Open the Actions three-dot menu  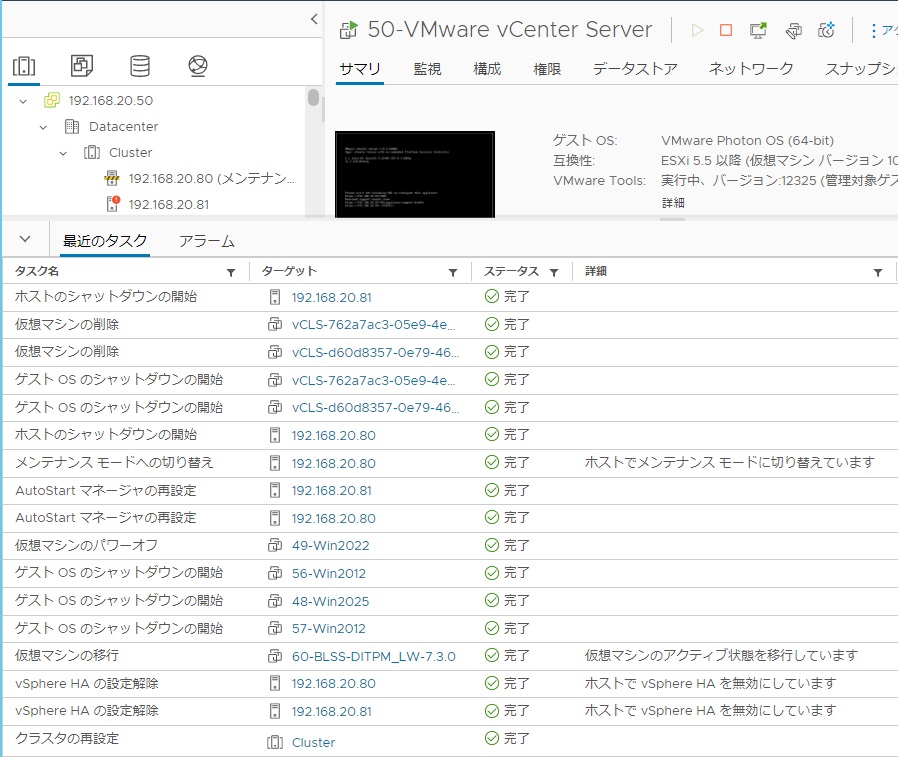873,30
